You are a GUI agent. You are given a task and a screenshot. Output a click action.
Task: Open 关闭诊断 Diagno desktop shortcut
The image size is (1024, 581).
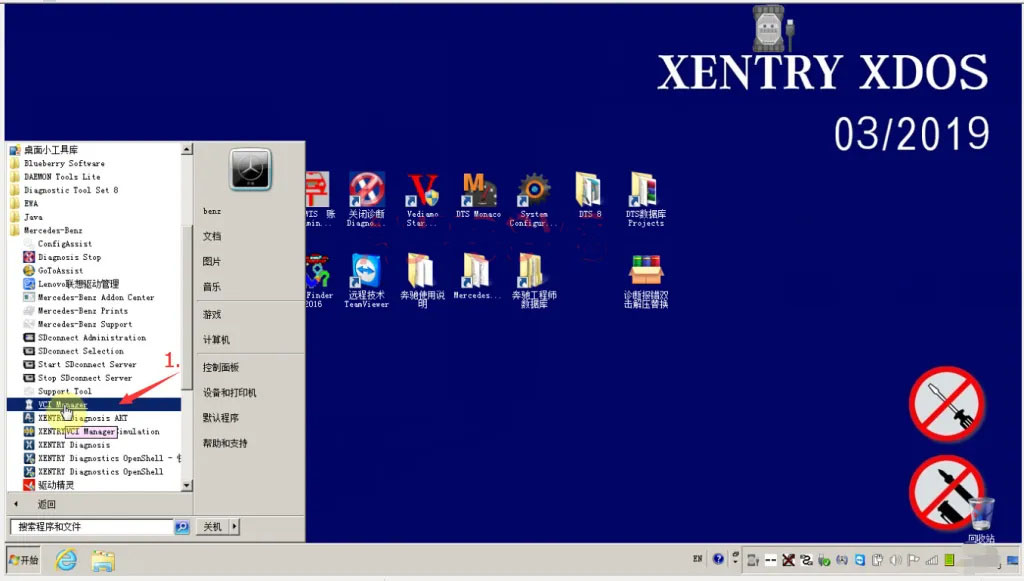[x=366, y=199]
